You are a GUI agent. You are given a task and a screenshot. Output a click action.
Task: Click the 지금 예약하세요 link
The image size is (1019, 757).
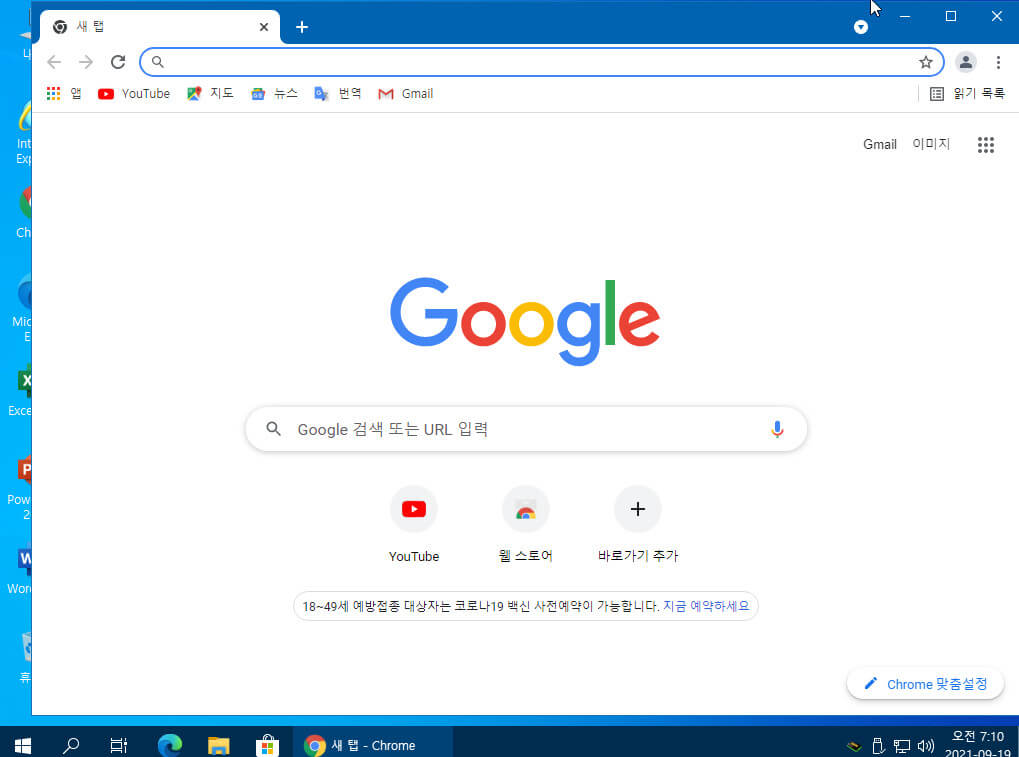[706, 606]
